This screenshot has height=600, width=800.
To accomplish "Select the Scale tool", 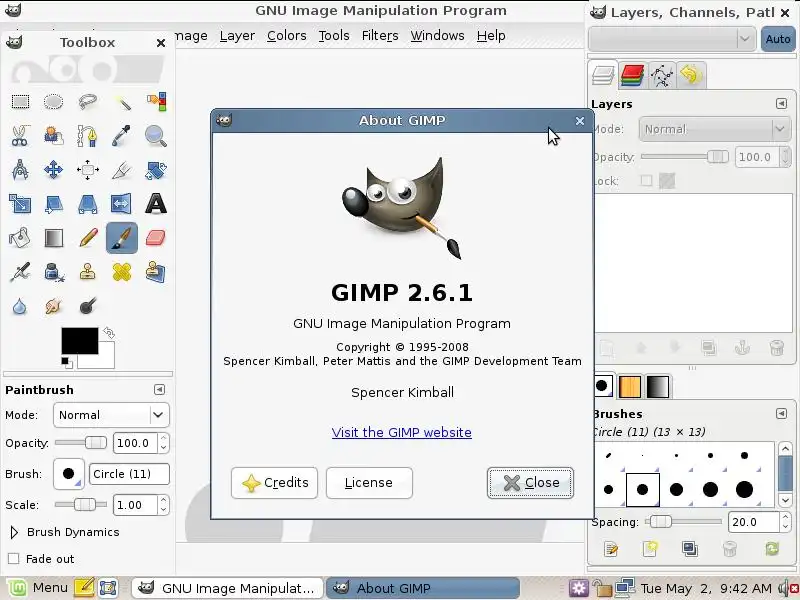I will click(20, 204).
